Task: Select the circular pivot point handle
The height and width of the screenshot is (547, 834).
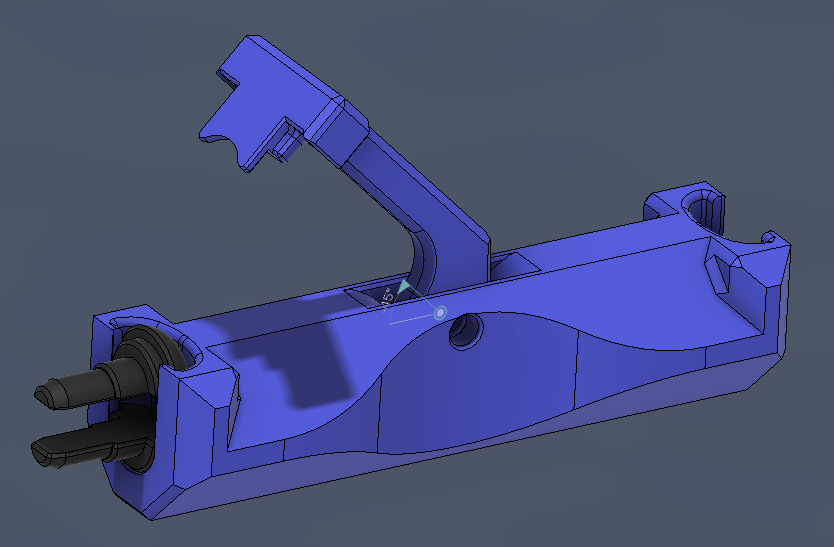Action: (x=439, y=314)
